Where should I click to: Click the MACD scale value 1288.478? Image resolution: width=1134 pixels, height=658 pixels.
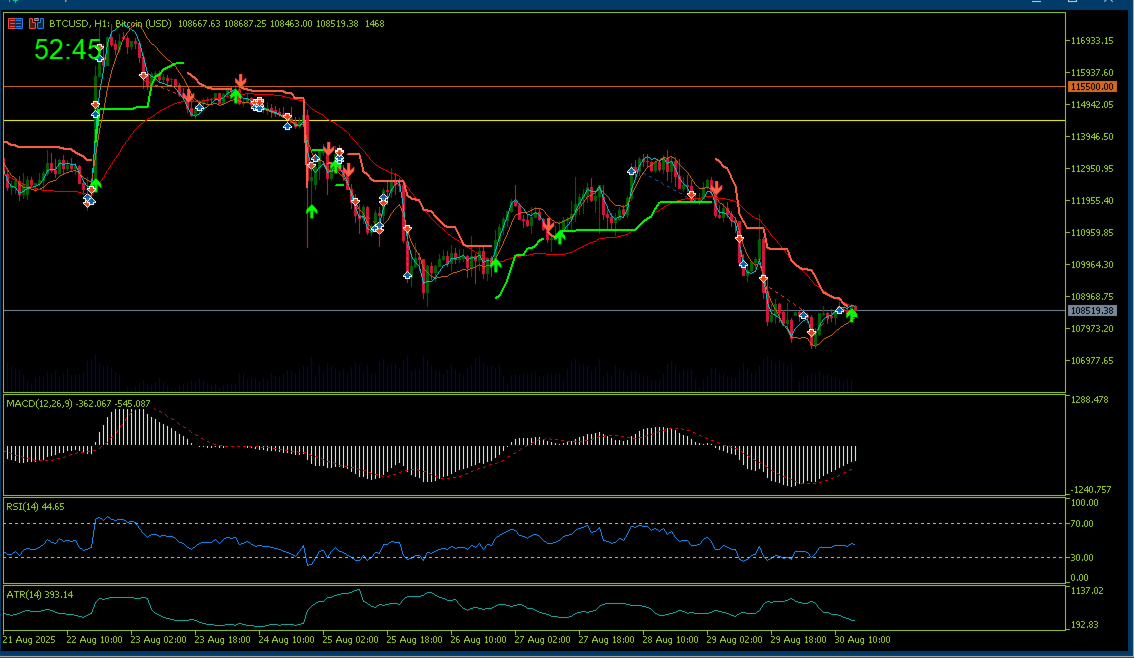coord(1091,399)
